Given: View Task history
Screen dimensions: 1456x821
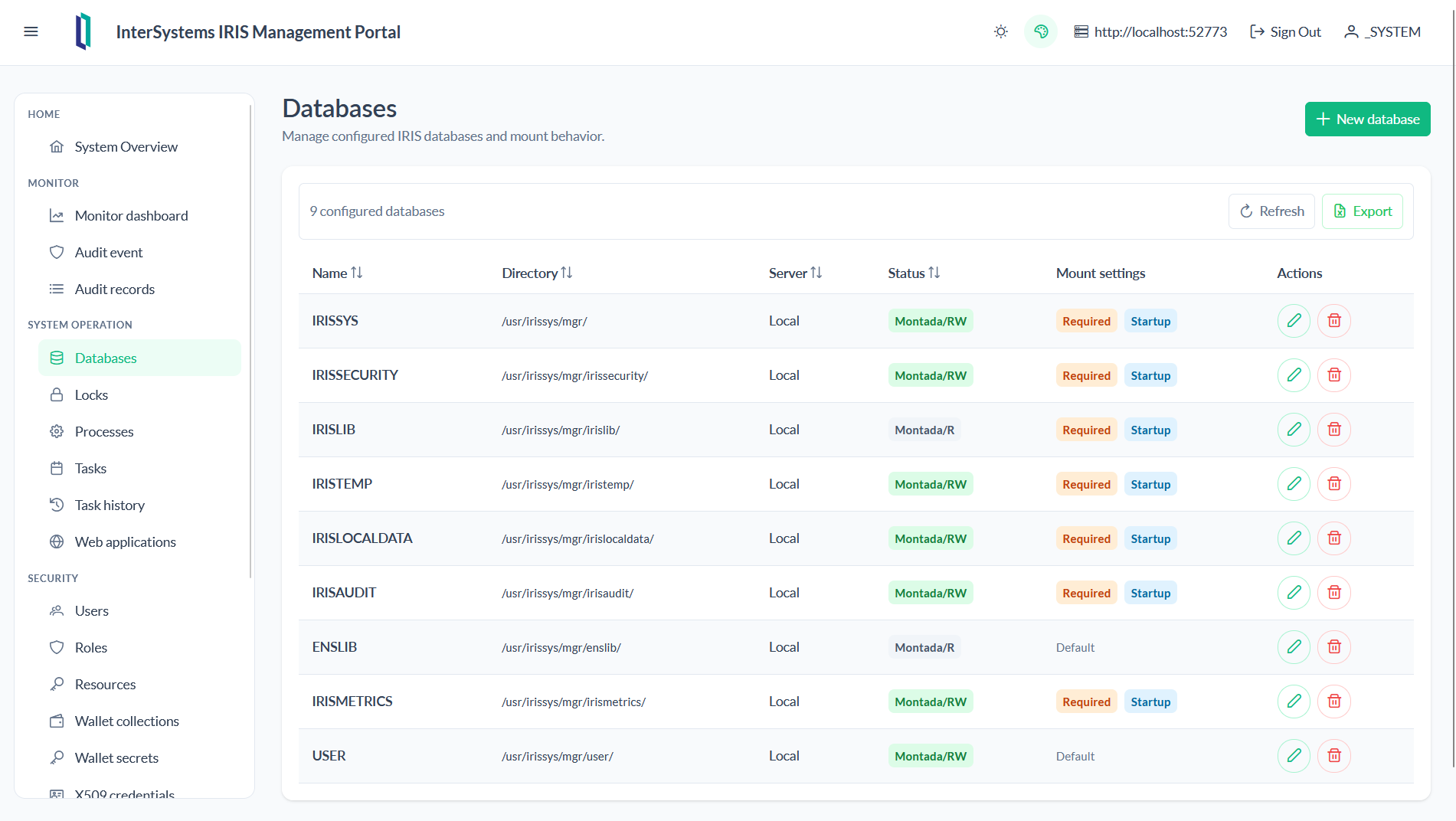Looking at the screenshot, I should [x=139, y=505].
